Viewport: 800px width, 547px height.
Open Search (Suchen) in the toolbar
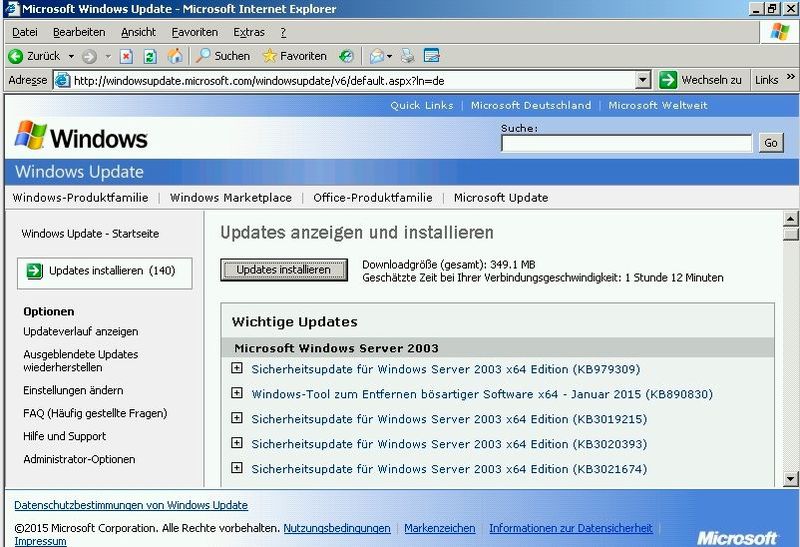coord(223,56)
